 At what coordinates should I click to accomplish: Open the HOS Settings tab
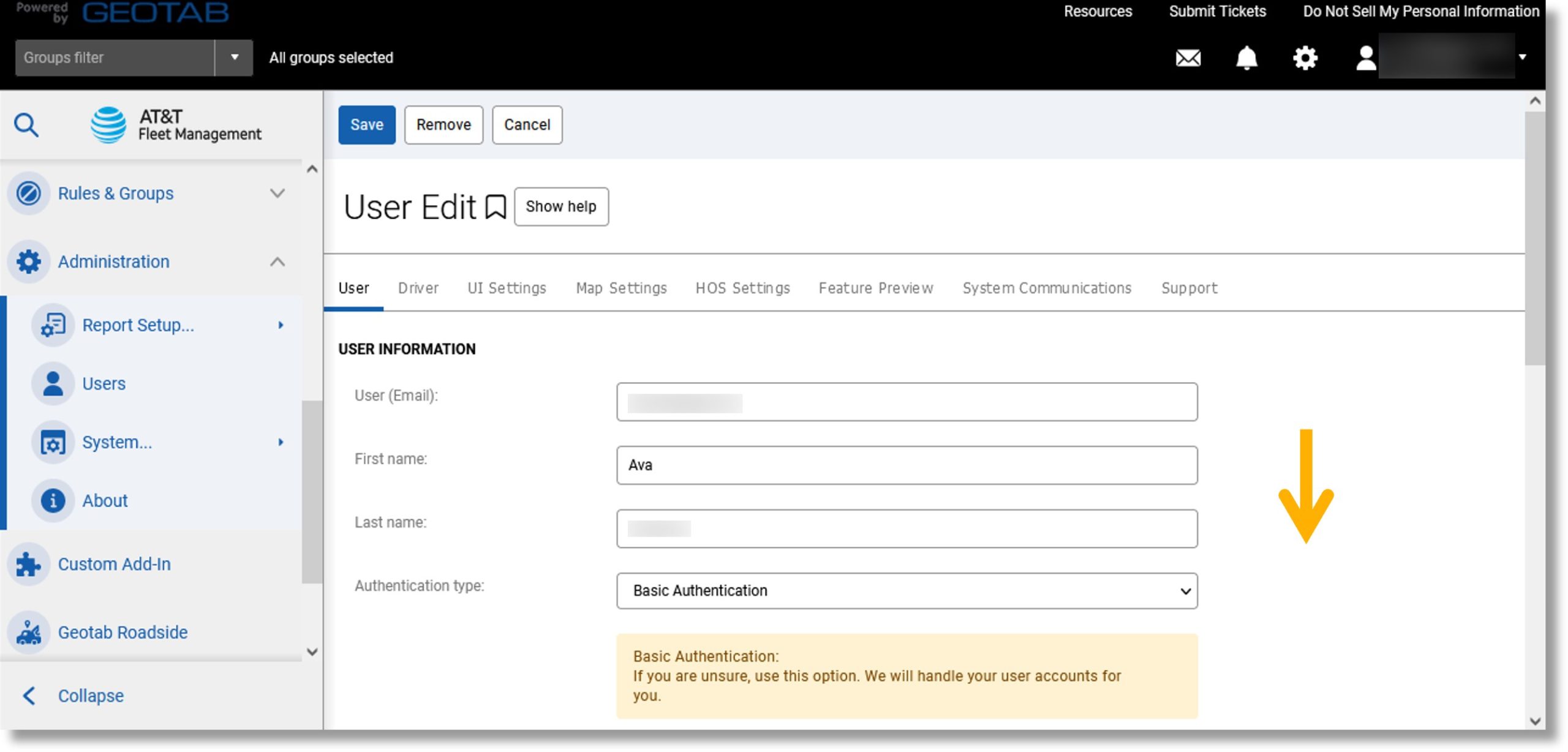click(742, 288)
